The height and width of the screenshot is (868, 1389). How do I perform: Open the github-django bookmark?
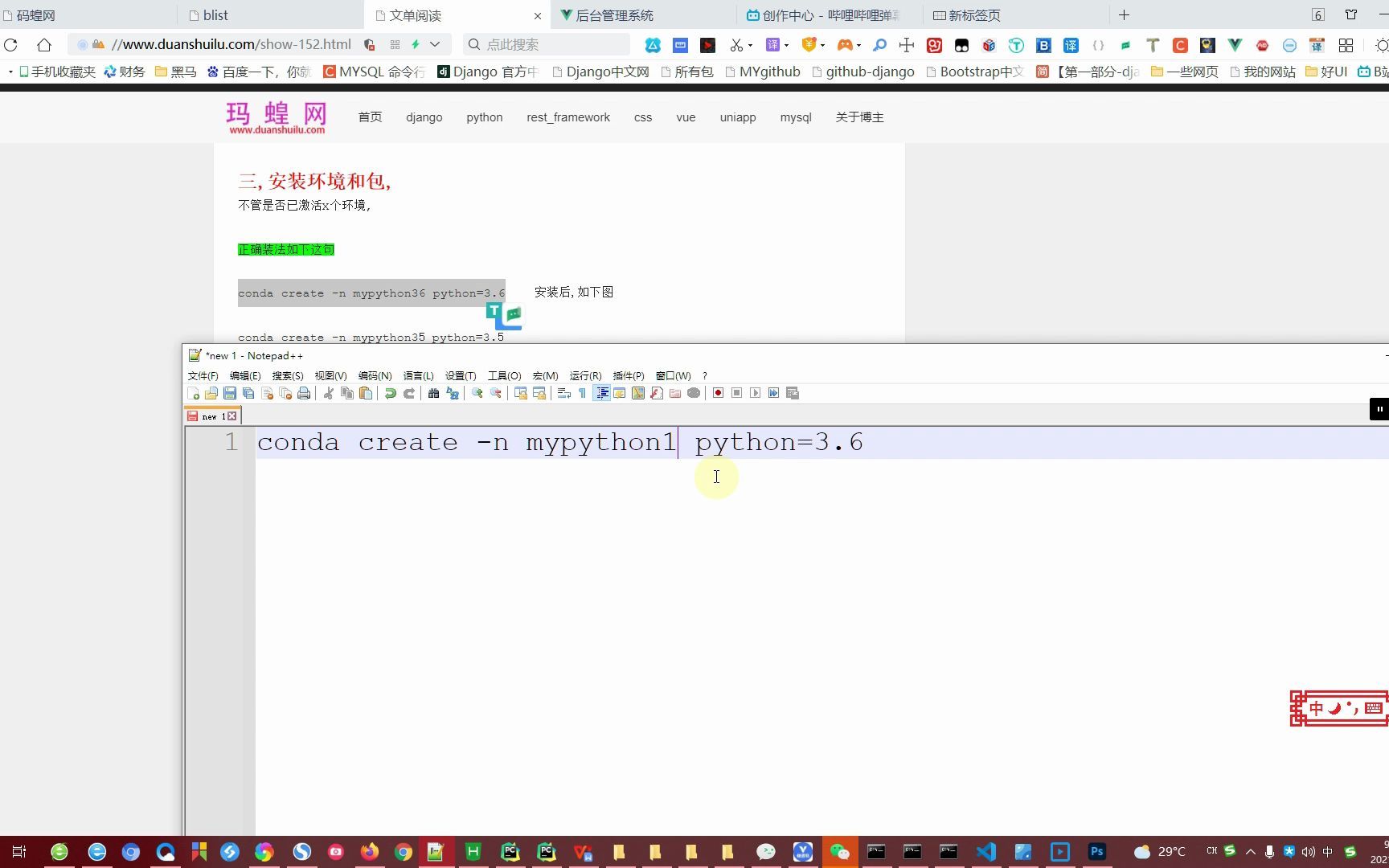[x=863, y=72]
